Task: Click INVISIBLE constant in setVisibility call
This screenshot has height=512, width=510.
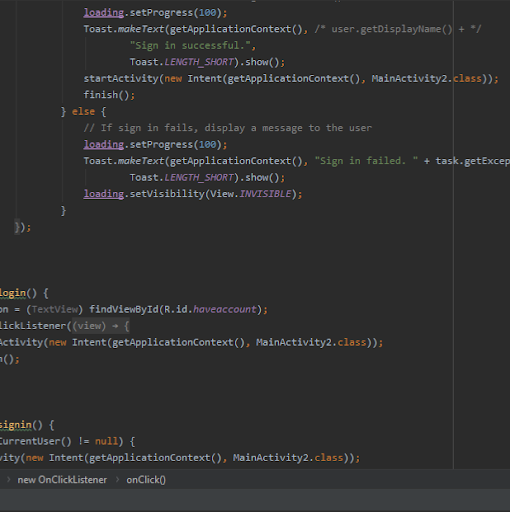Action: [265, 194]
